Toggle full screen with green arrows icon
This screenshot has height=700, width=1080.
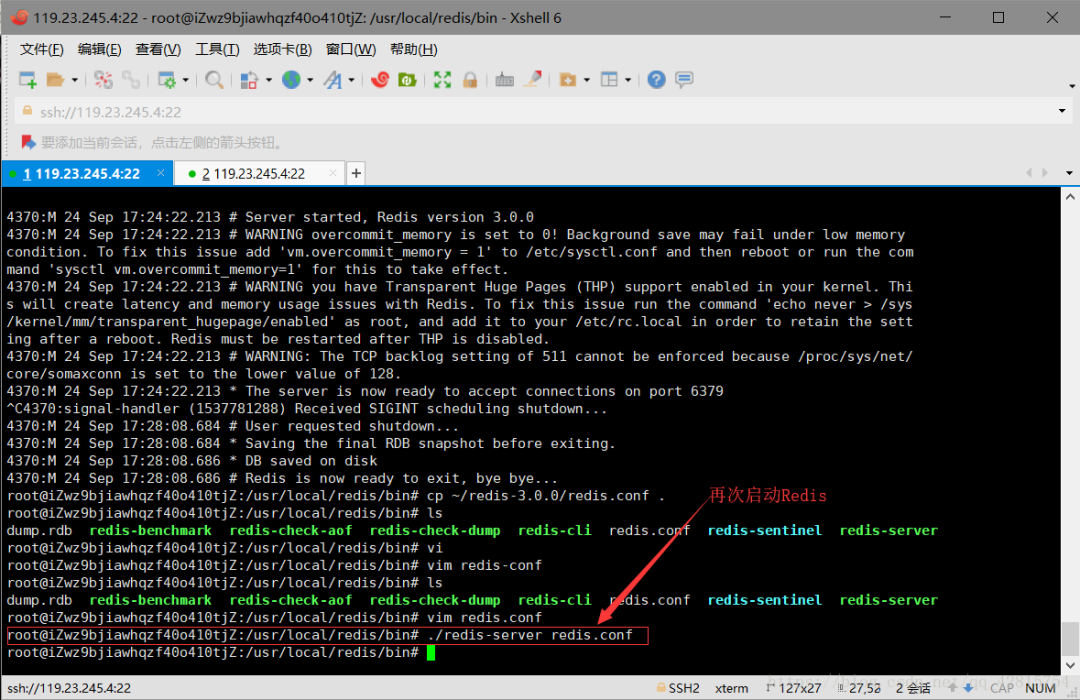coord(442,80)
